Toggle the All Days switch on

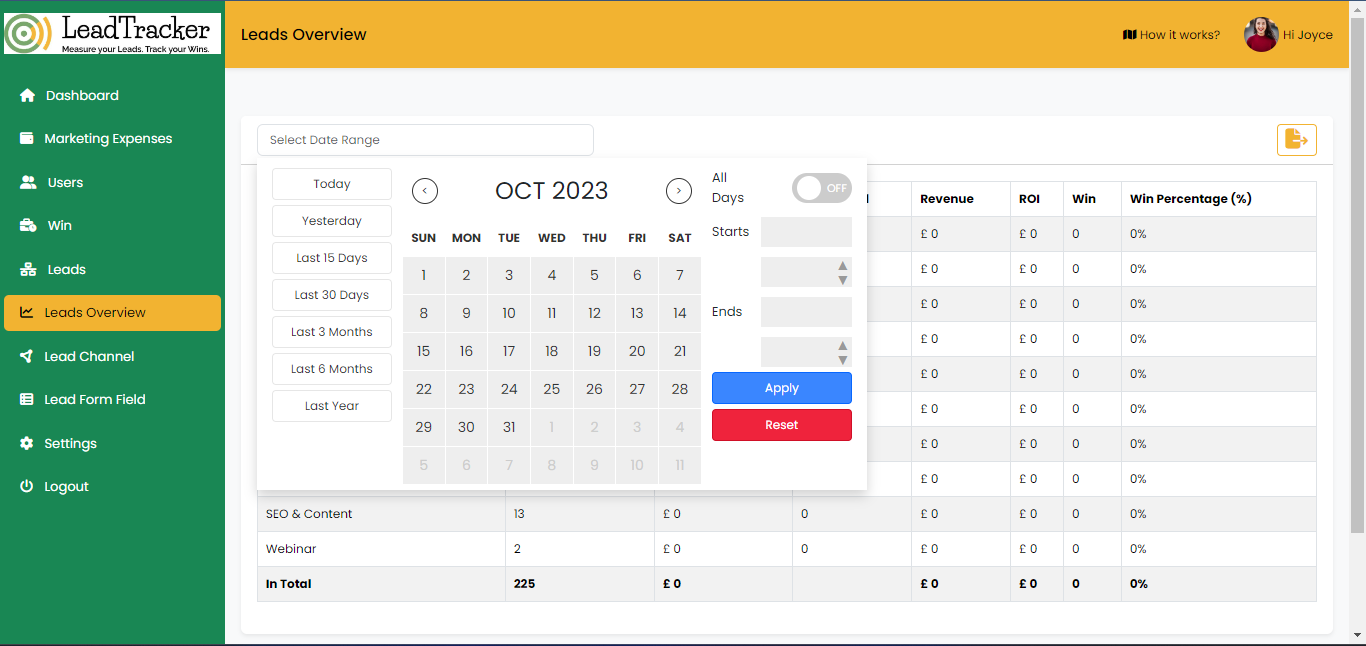pyautogui.click(x=822, y=188)
